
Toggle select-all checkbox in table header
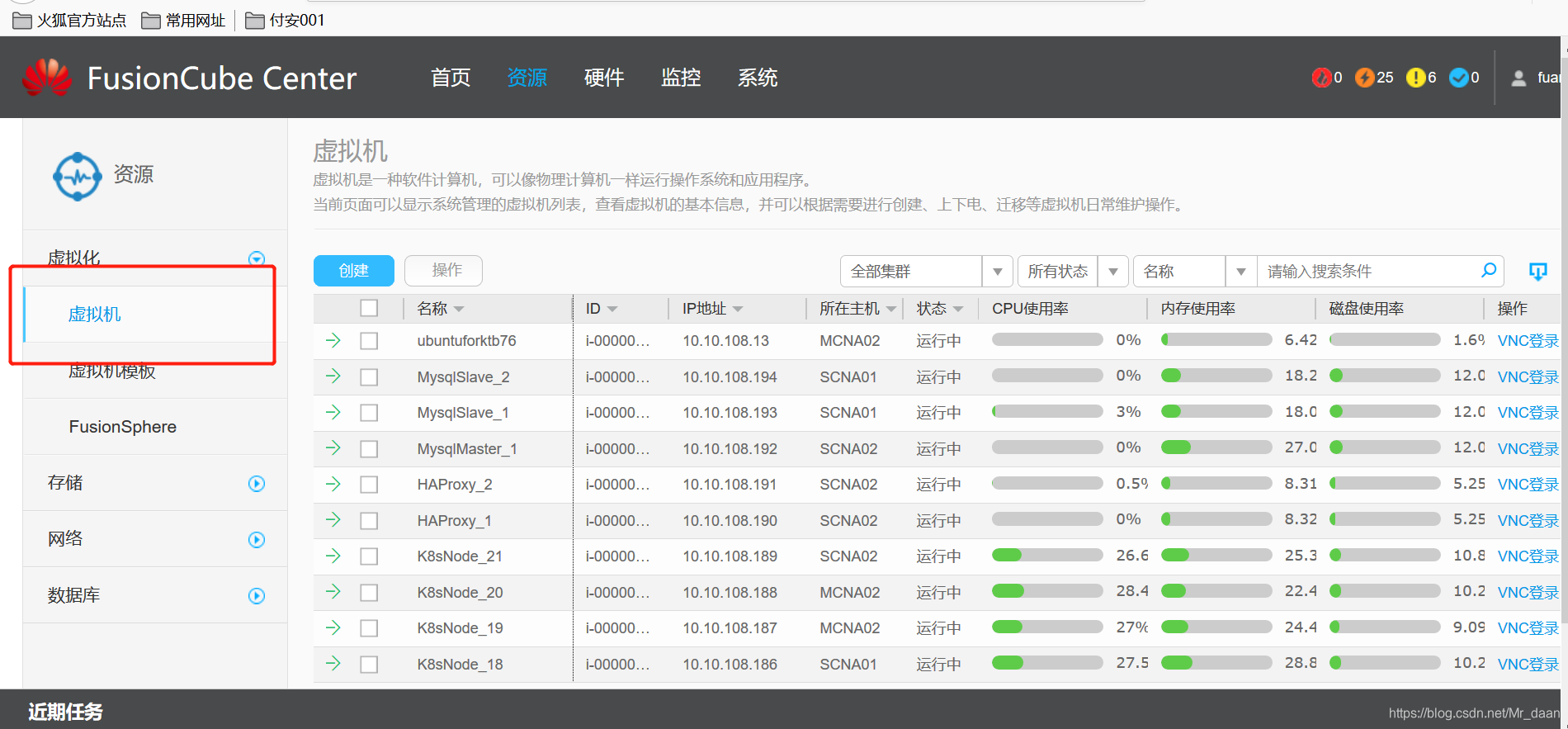pos(369,308)
